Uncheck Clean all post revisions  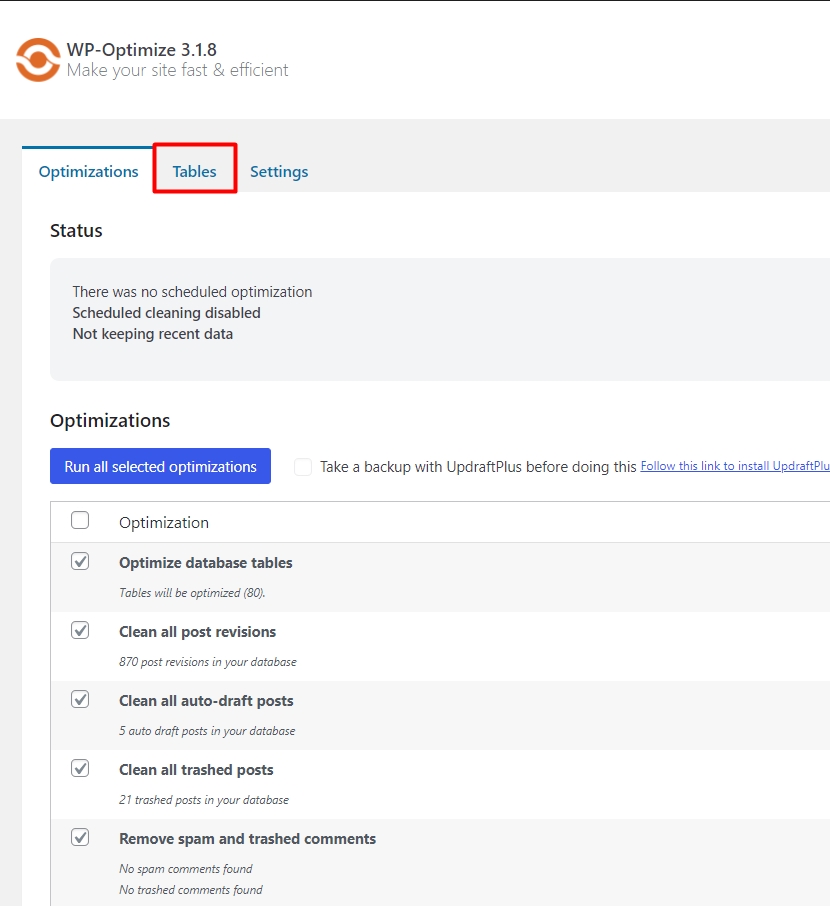[80, 630]
